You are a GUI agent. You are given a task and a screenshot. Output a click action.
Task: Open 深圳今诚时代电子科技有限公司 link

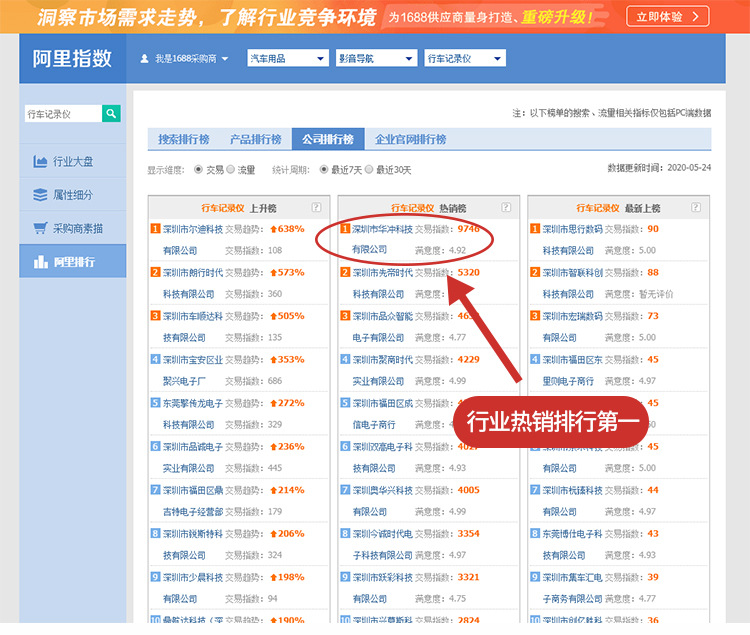coord(382,544)
